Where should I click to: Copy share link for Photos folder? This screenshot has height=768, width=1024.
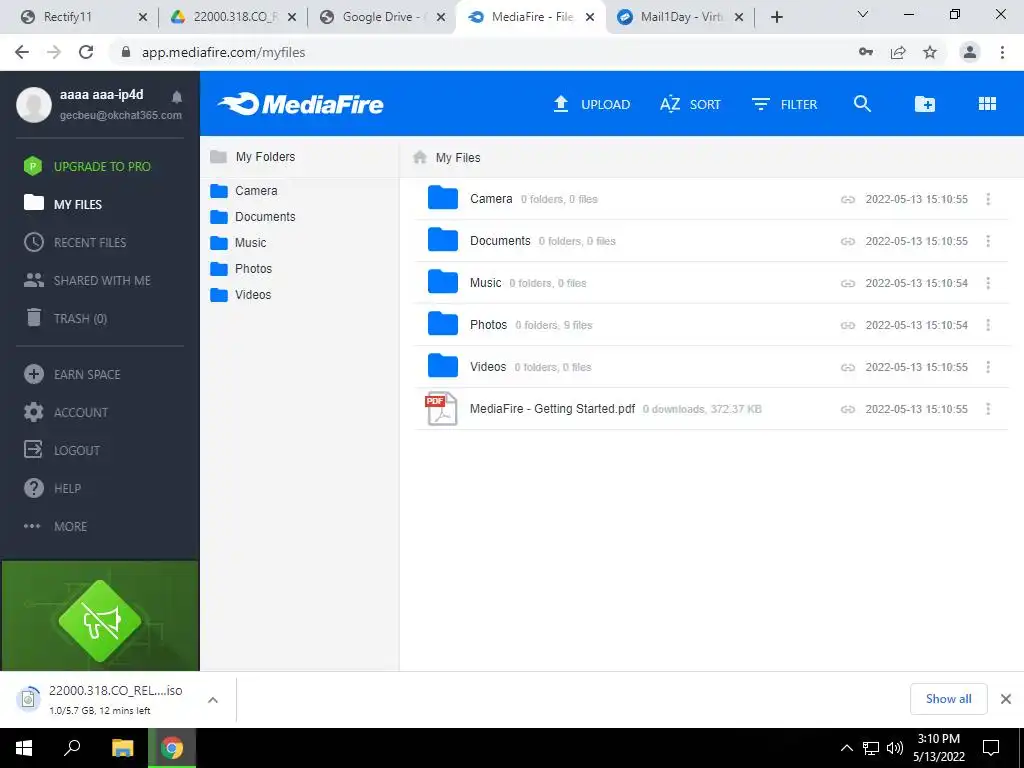coord(848,325)
